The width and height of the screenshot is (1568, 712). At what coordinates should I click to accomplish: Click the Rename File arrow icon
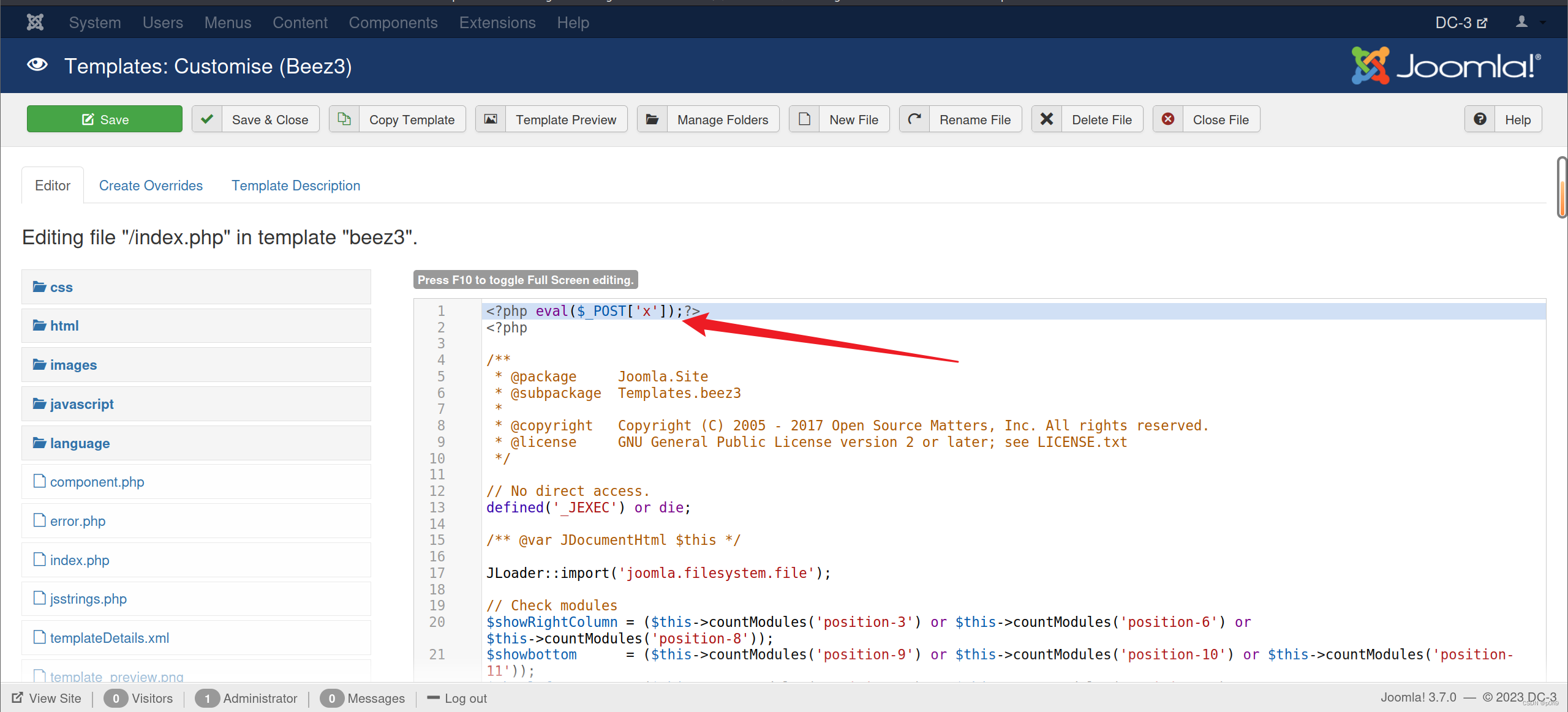914,119
